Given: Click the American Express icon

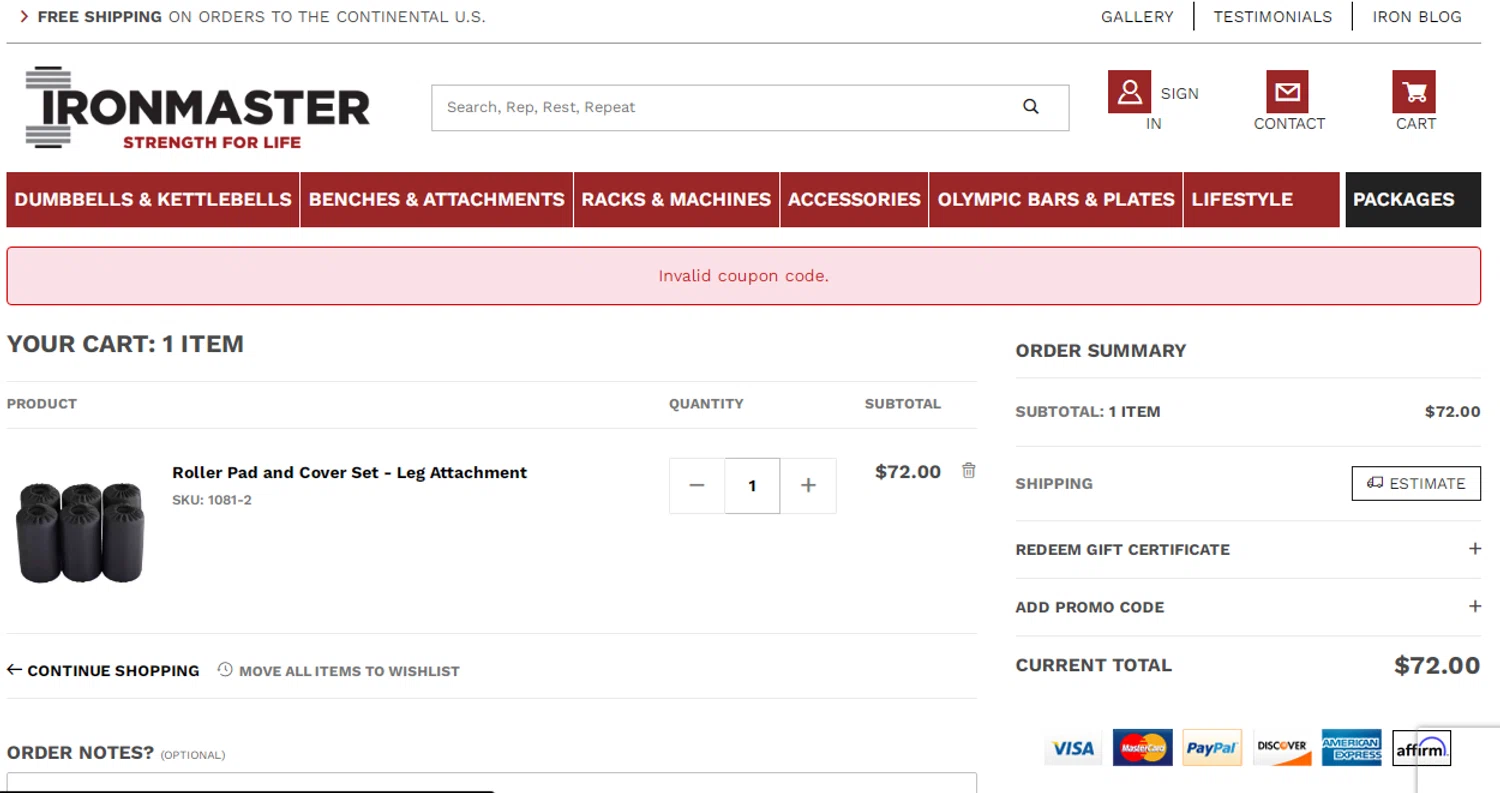Looking at the screenshot, I should 1351,748.
